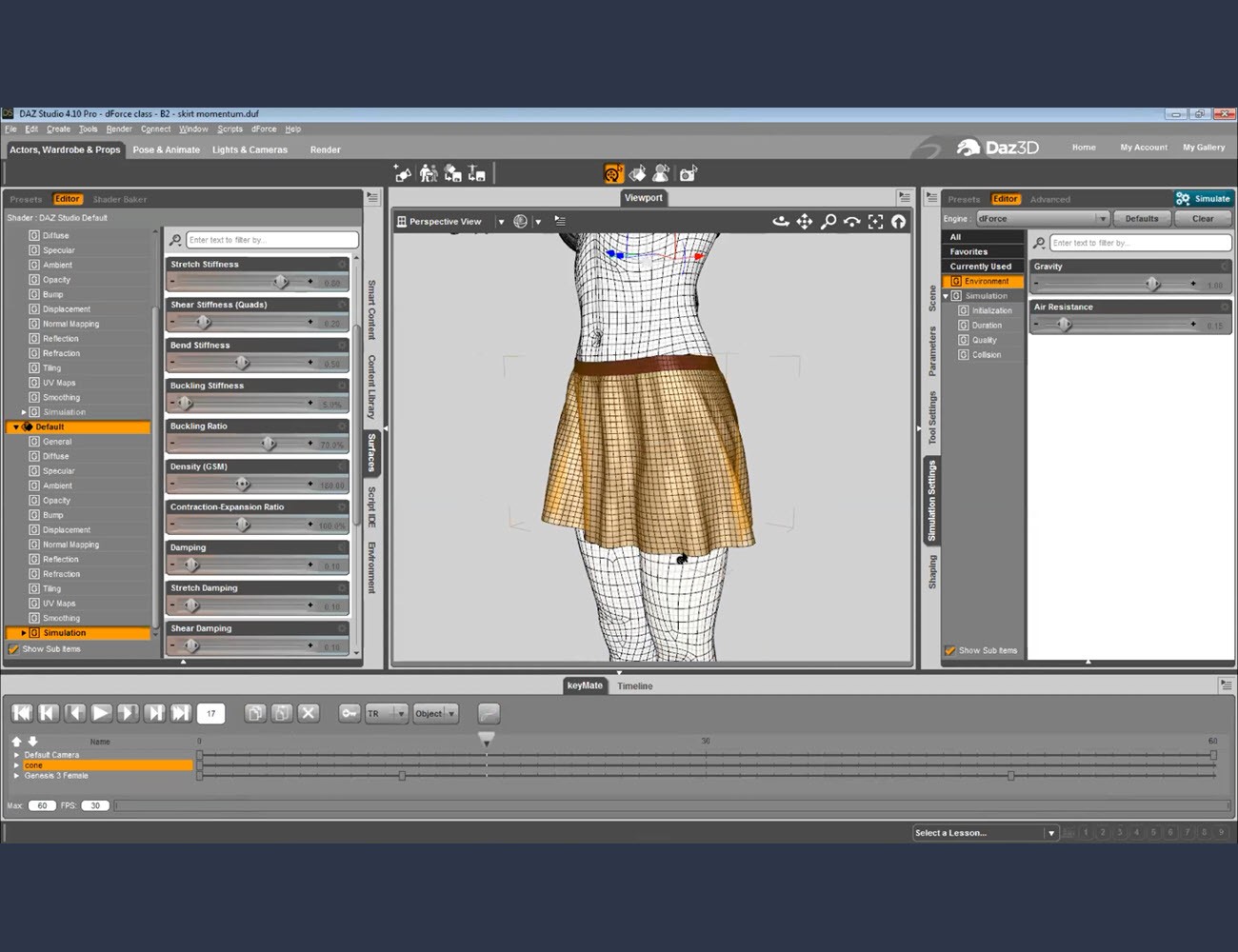Click the Frame selection icon in the viewport toolbar
Image resolution: width=1238 pixels, height=952 pixels.
click(876, 221)
